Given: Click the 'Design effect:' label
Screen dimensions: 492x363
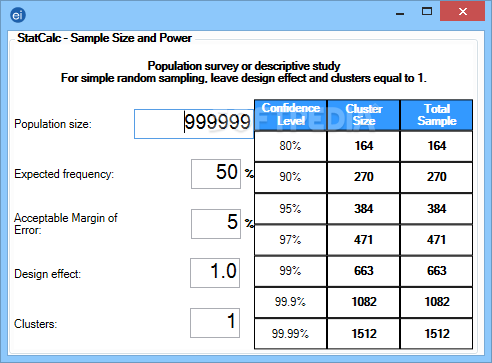Looking at the screenshot, I should [47, 274].
